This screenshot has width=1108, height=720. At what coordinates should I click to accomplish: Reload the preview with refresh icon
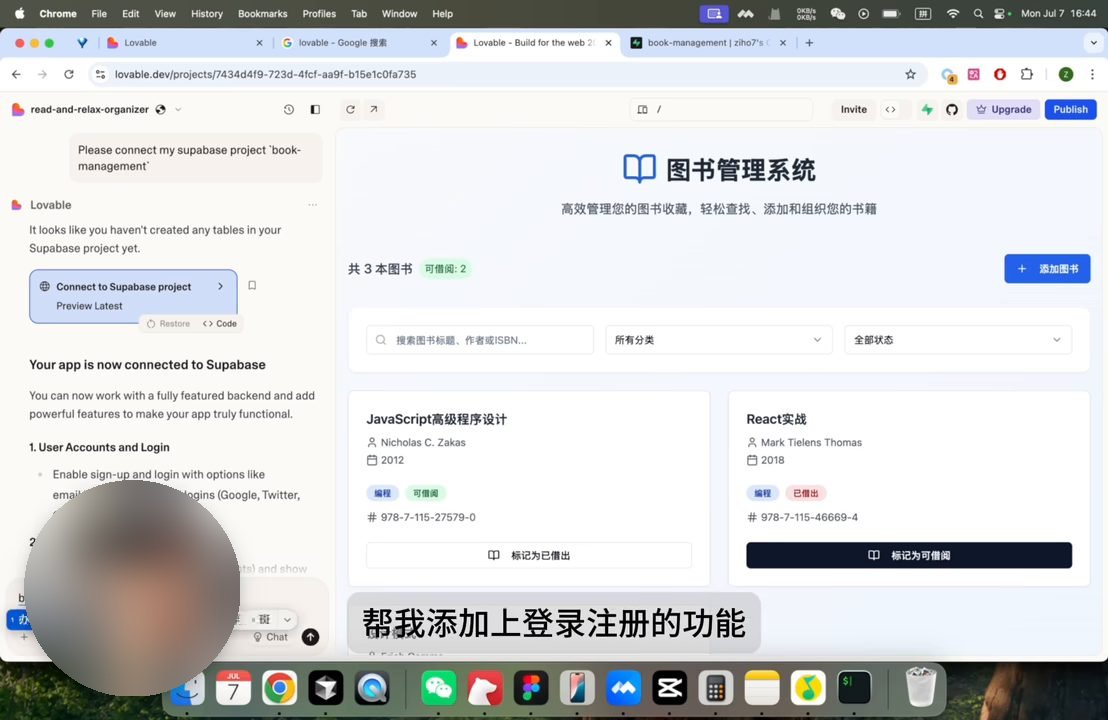[x=350, y=110]
